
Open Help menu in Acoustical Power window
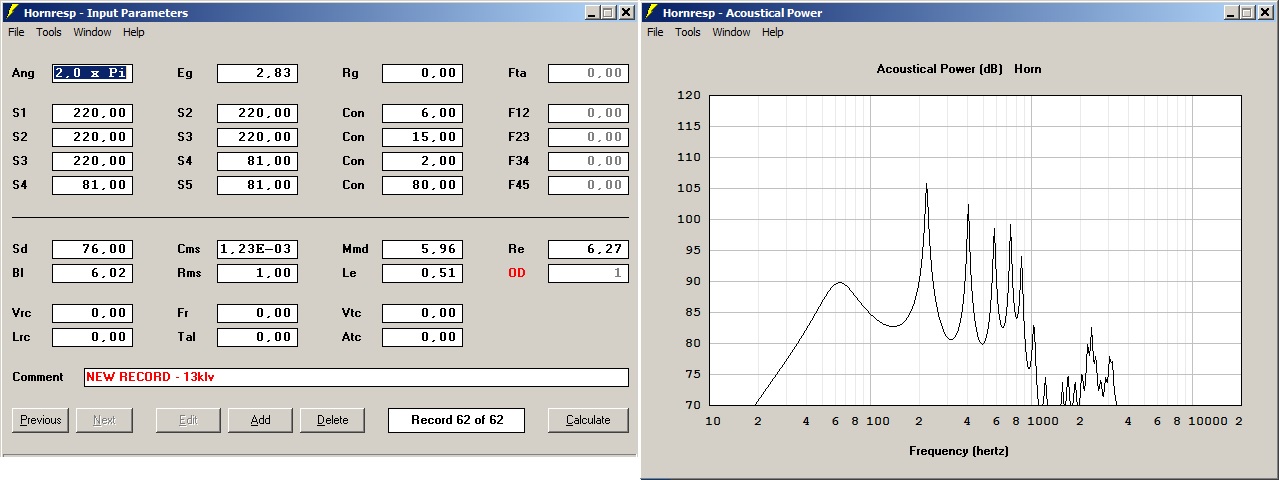(773, 32)
